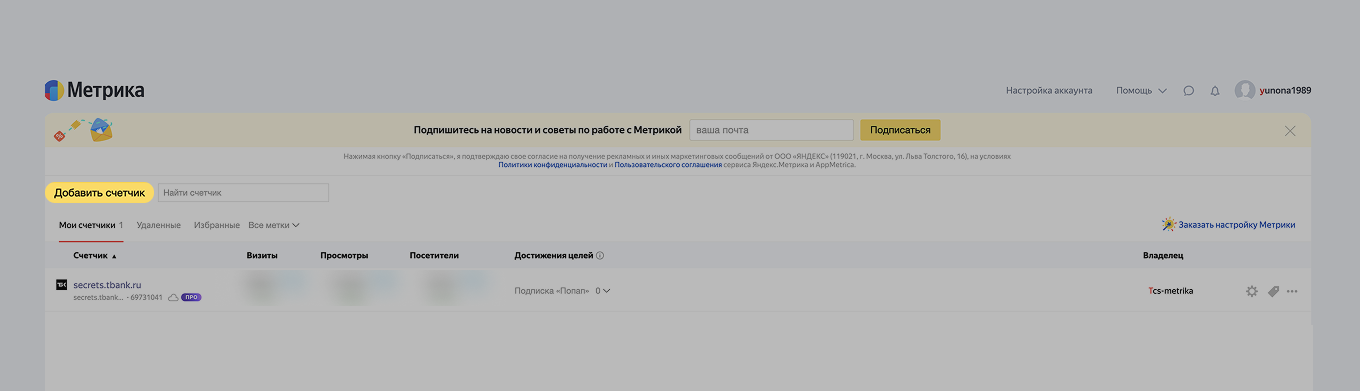Image resolution: width=1360 pixels, height=391 pixels.
Task: Click the info icon next to Достижения целей
Action: point(600,255)
